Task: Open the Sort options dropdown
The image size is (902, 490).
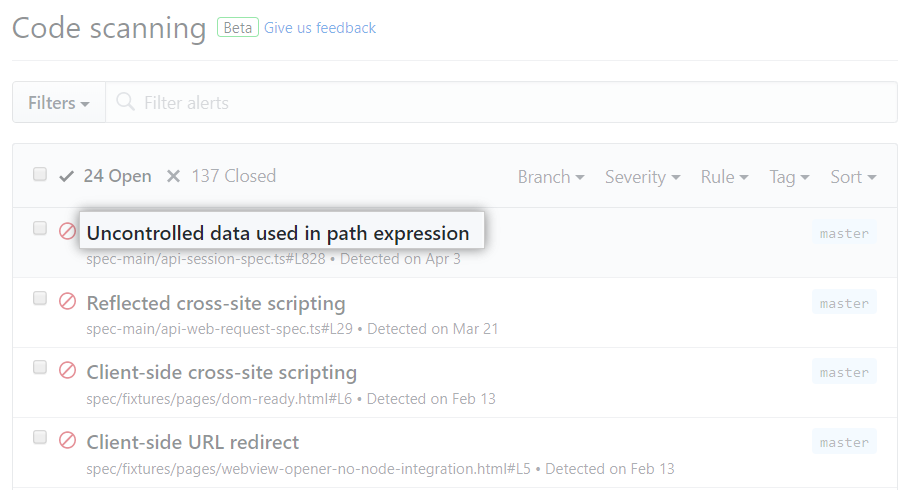Action: [853, 177]
